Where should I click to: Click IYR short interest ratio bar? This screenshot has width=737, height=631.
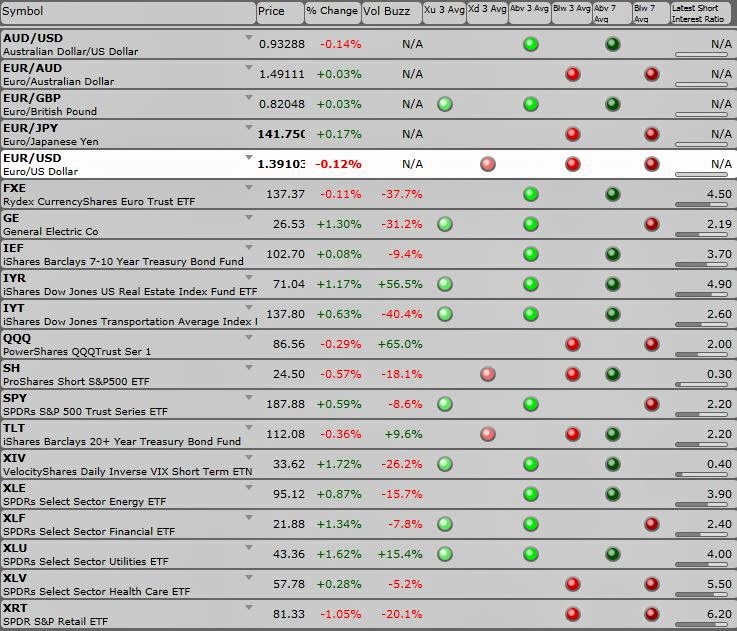[701, 294]
